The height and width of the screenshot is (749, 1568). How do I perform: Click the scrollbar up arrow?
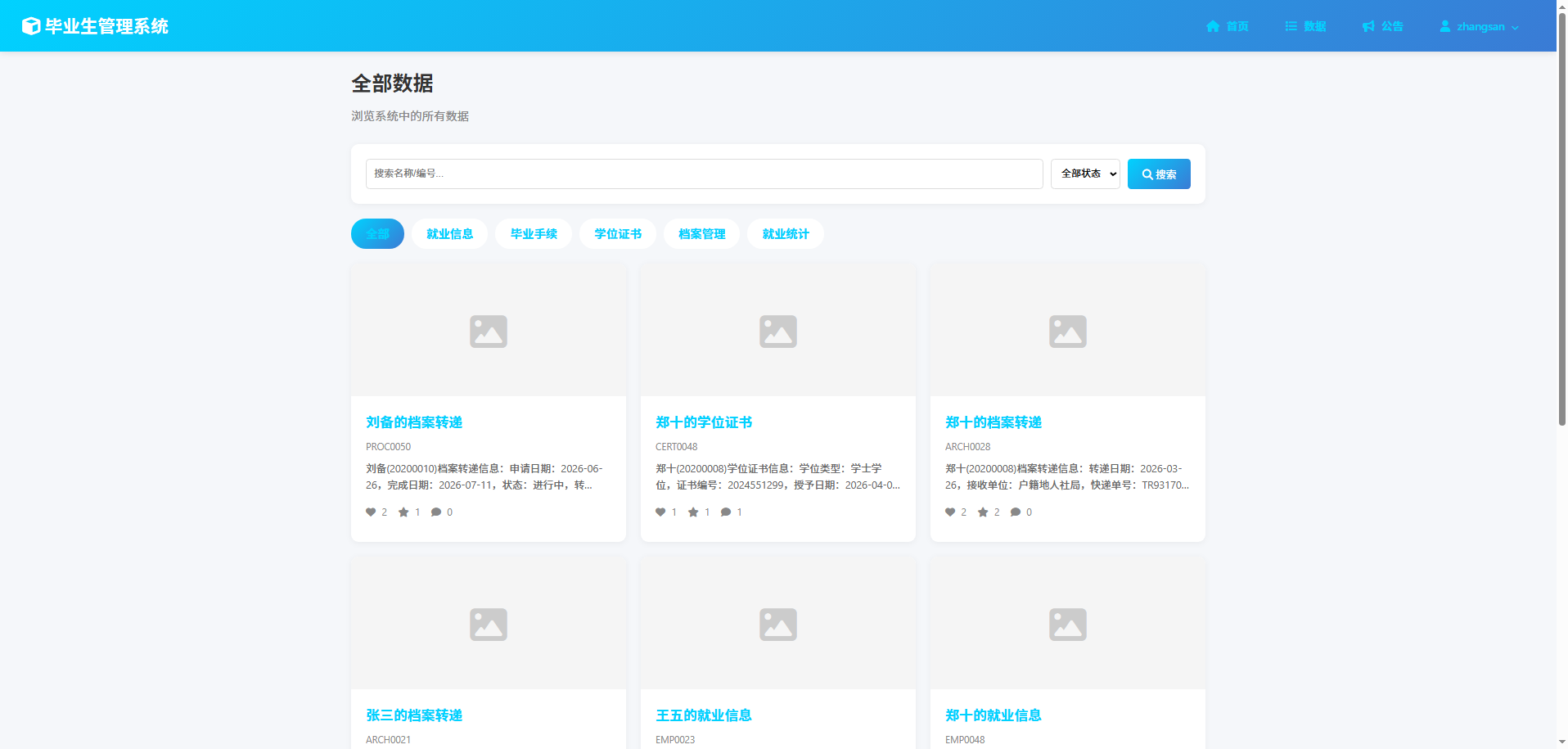(1562, 6)
